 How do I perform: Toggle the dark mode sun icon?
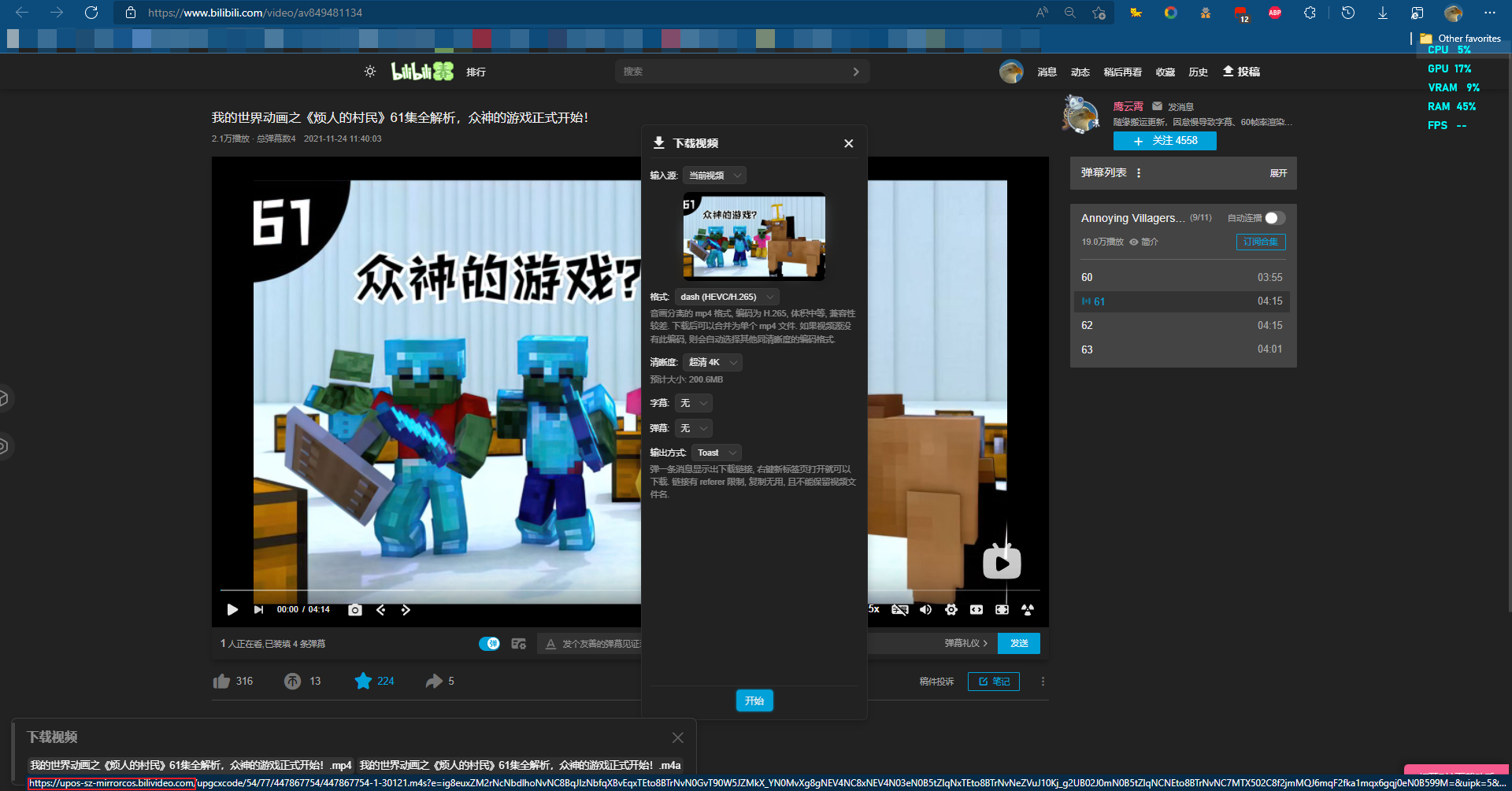pyautogui.click(x=370, y=72)
